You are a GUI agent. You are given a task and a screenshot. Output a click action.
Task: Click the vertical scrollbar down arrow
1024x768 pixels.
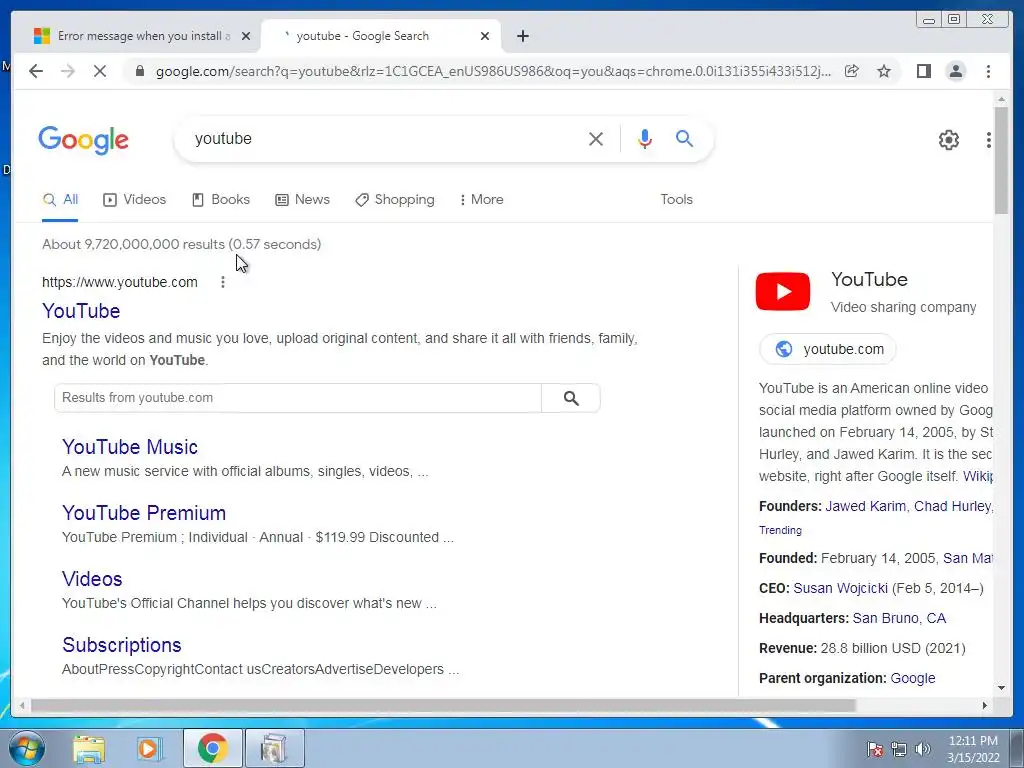1001,688
